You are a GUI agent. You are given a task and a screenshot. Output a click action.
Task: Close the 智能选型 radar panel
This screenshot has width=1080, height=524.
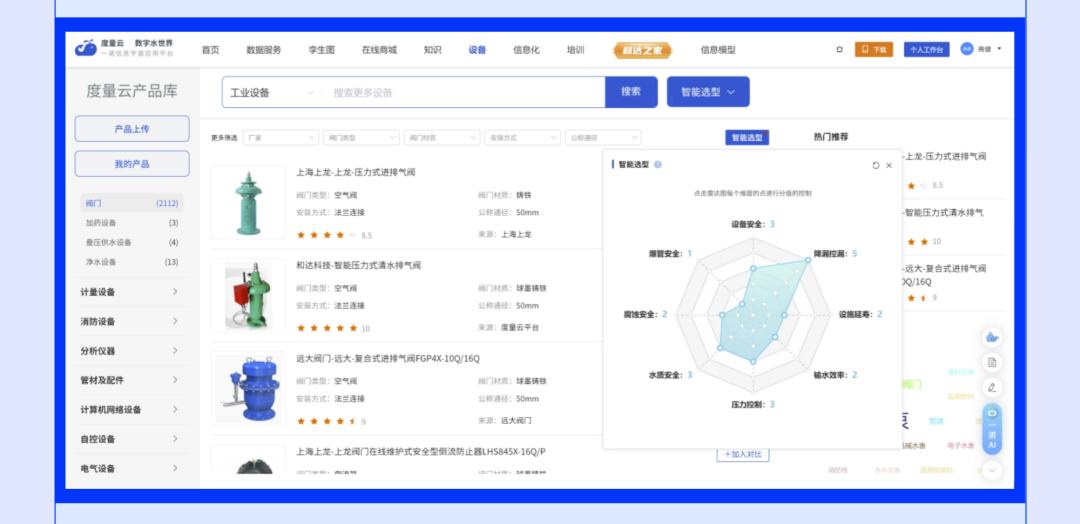[x=889, y=165]
